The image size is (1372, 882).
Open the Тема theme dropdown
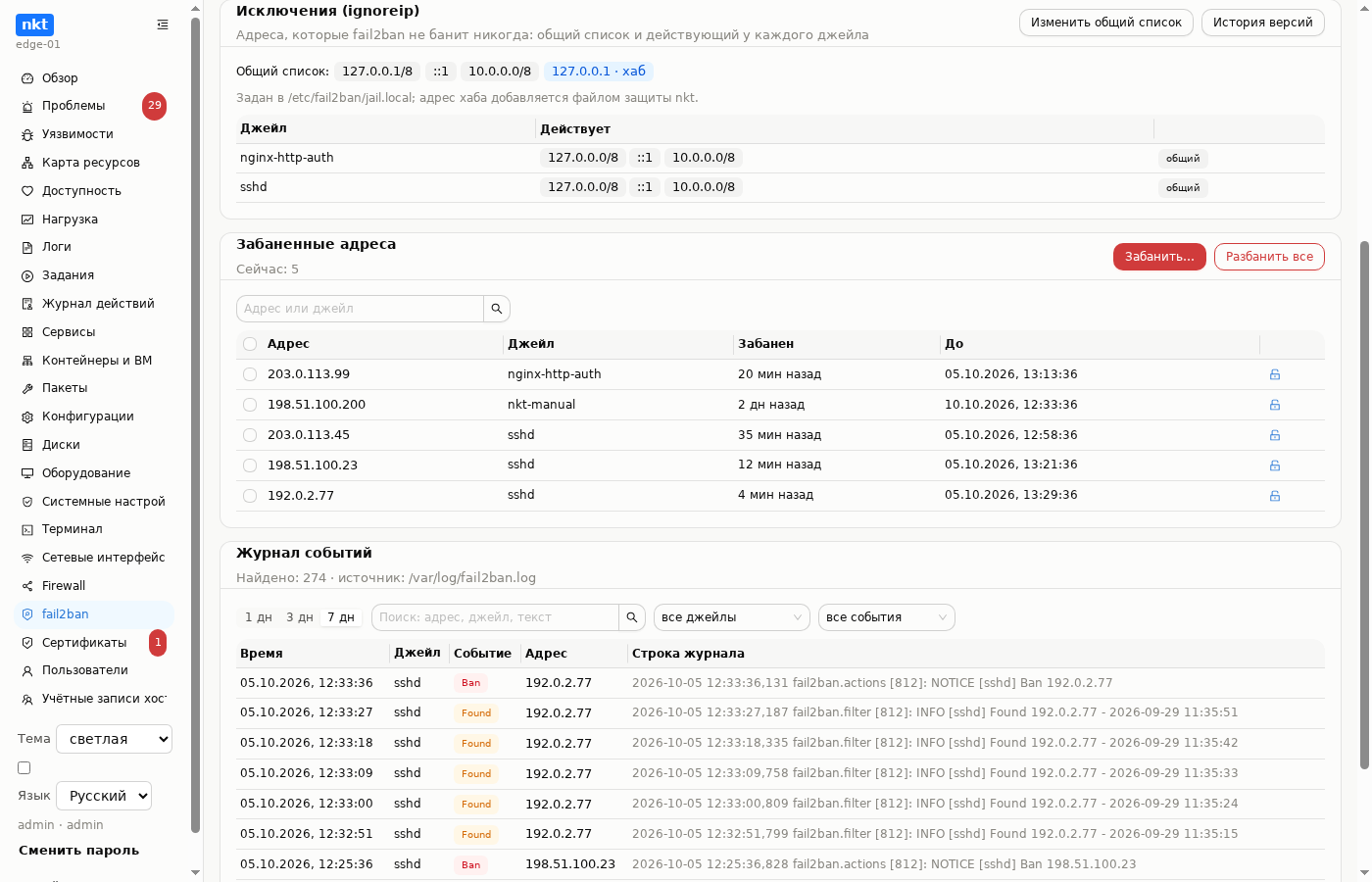(x=115, y=739)
